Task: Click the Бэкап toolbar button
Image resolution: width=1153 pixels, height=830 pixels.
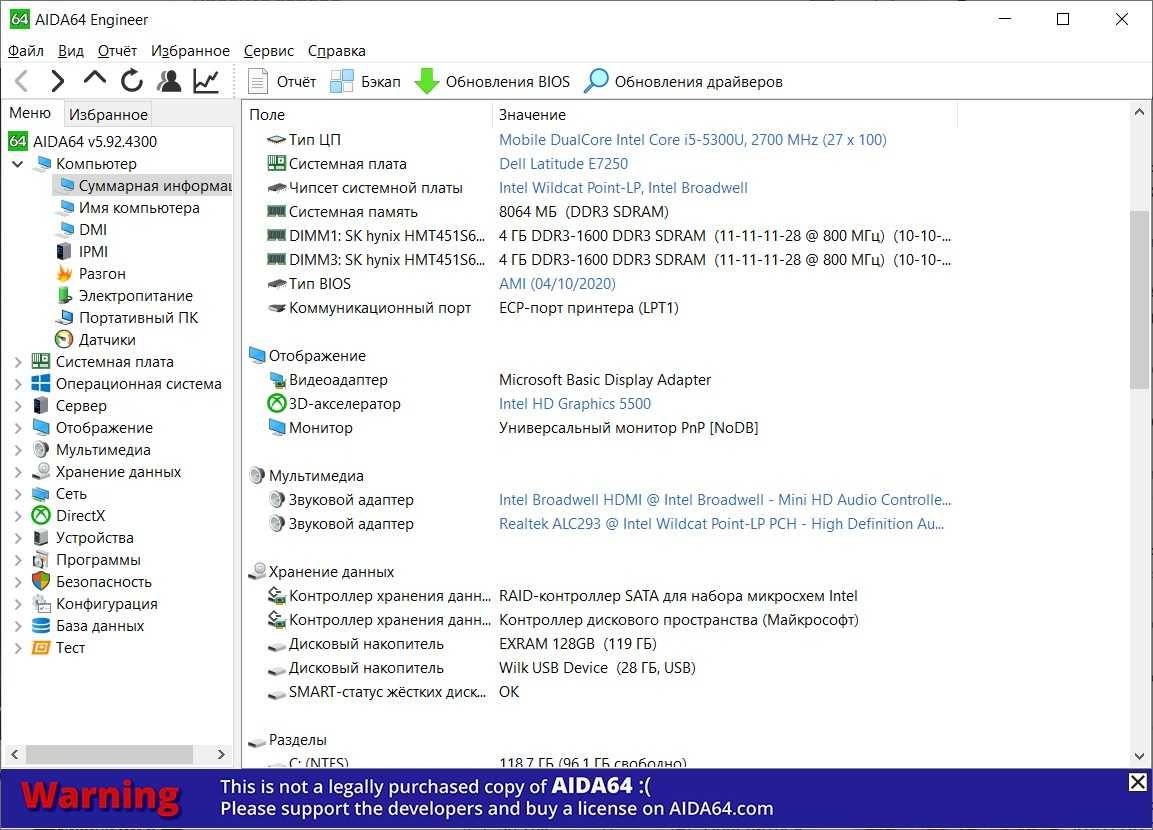Action: point(365,82)
